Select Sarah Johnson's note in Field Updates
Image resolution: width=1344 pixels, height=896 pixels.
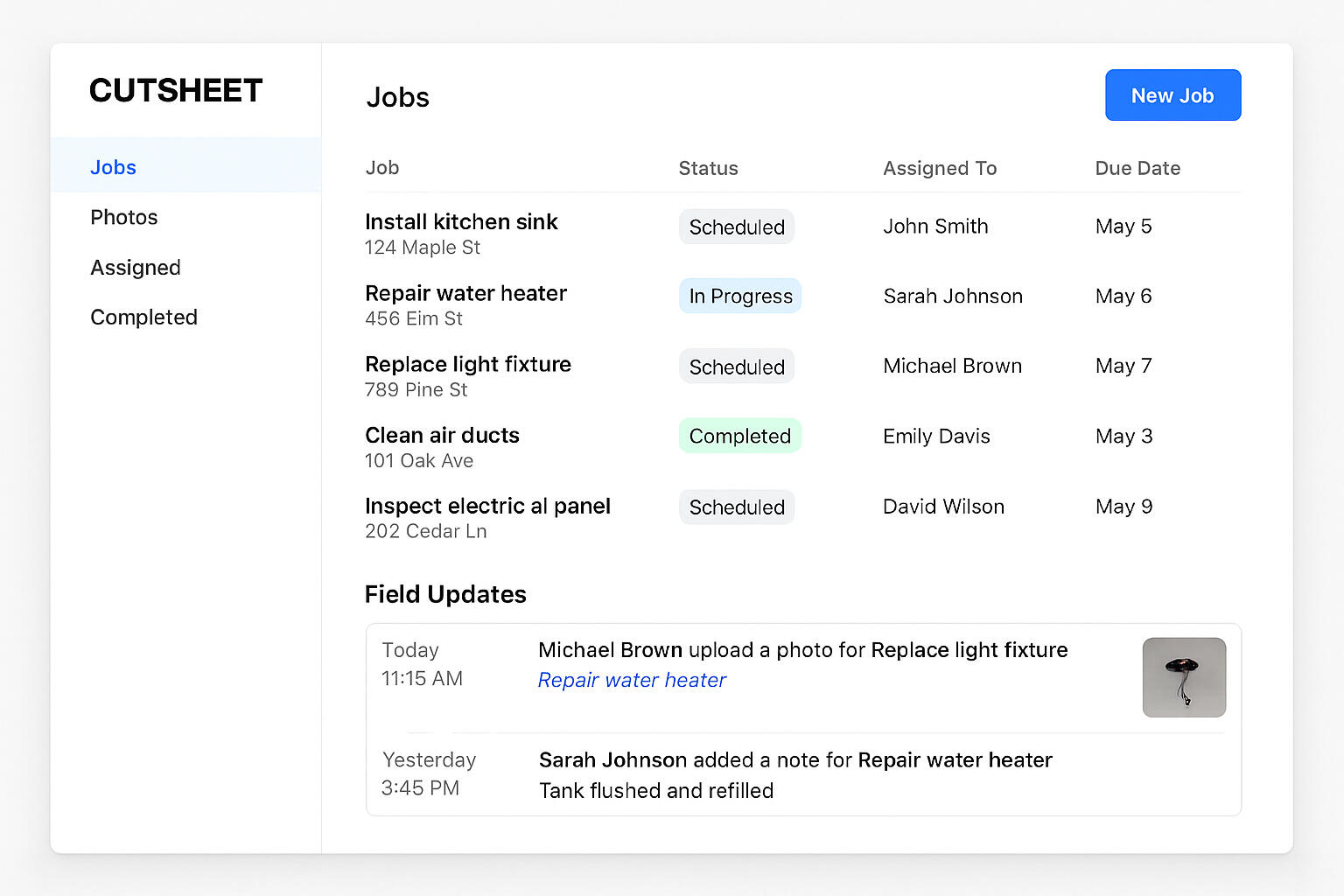click(x=794, y=775)
